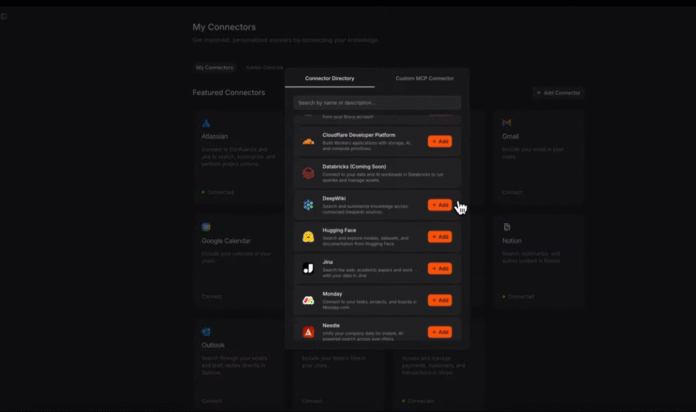Click the Hugging Face emoji icon
This screenshot has width=696, height=412.
coord(308,237)
